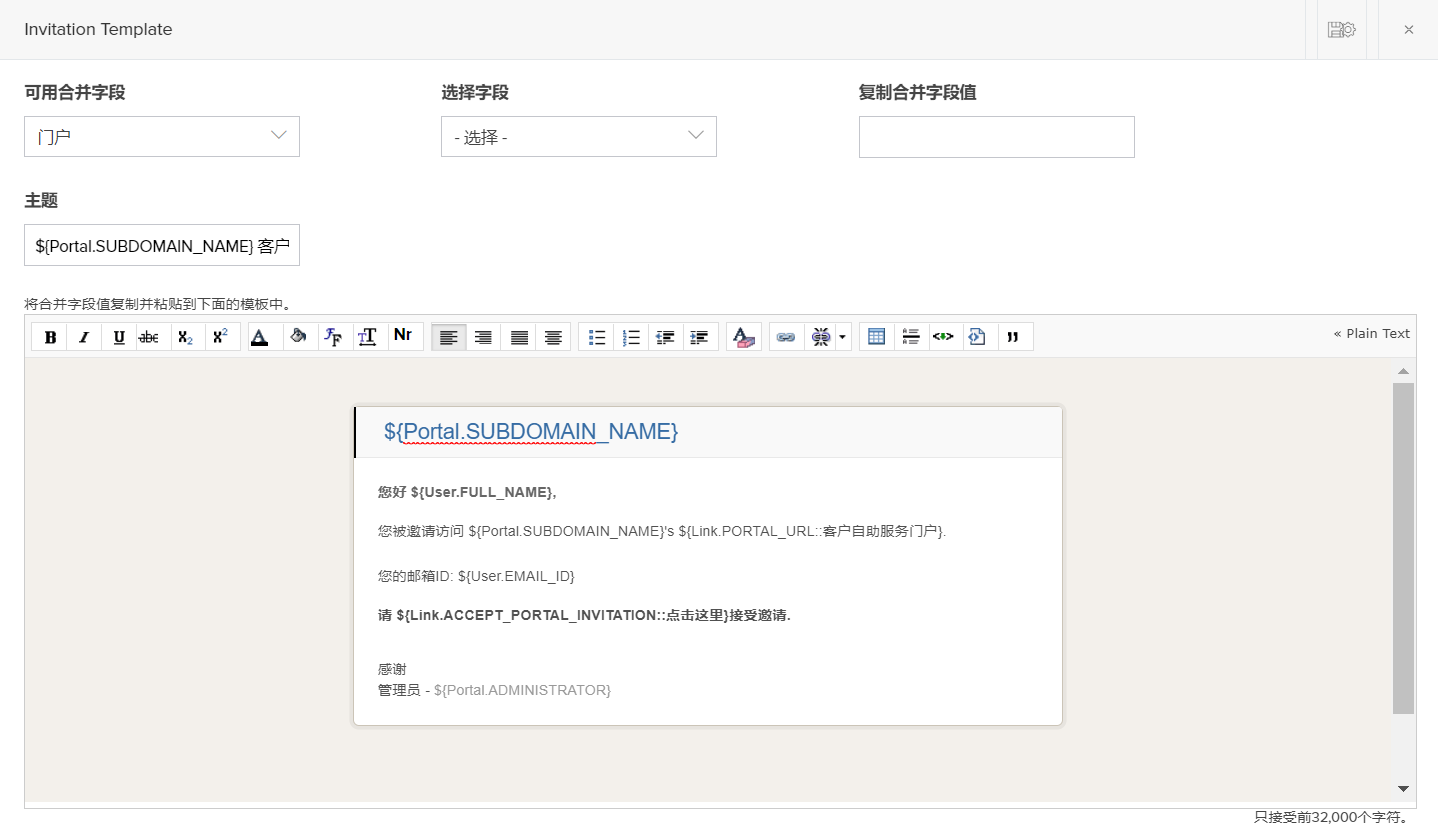Insert a table into the template
1438x839 pixels.
[876, 337]
